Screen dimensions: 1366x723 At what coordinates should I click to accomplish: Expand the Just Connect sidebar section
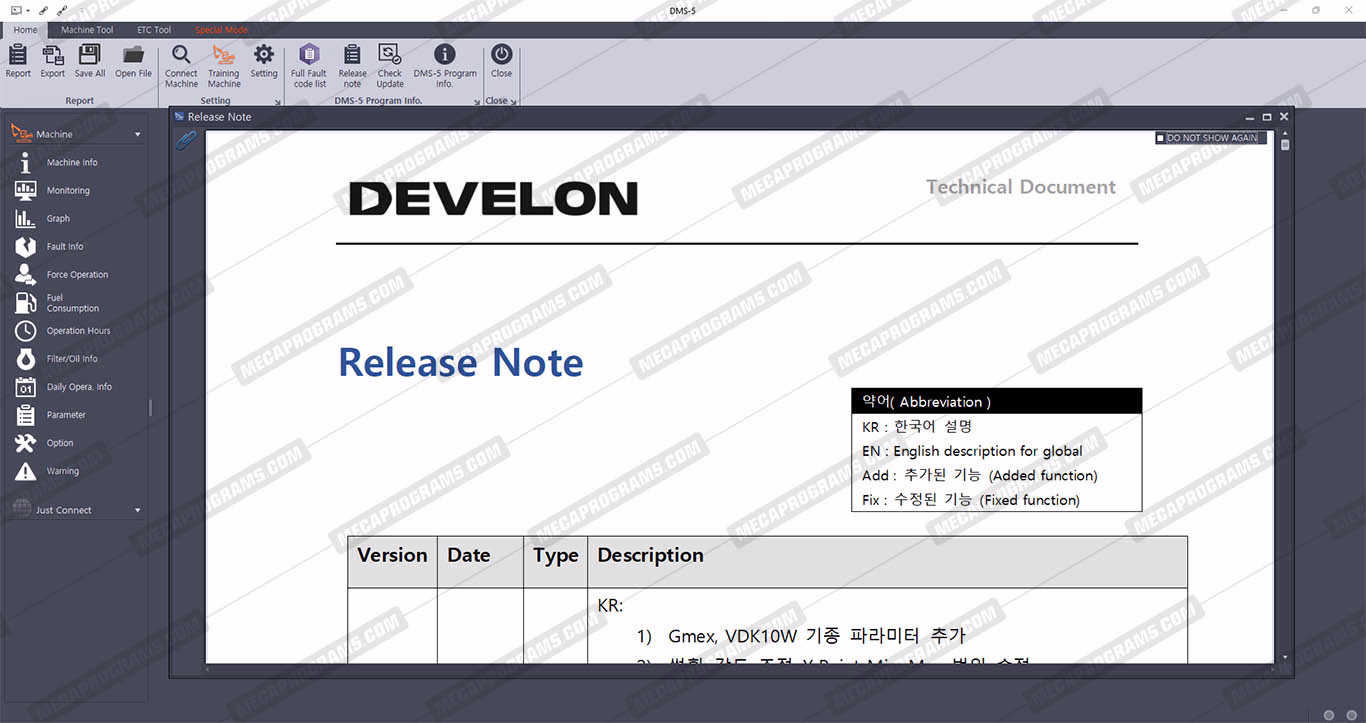click(x=138, y=510)
